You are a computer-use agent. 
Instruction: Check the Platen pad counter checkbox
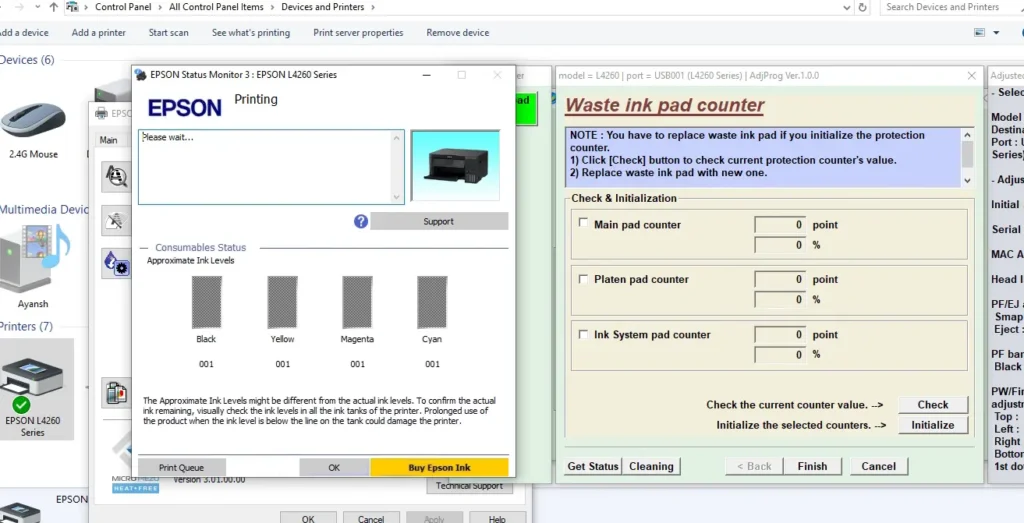(x=583, y=279)
